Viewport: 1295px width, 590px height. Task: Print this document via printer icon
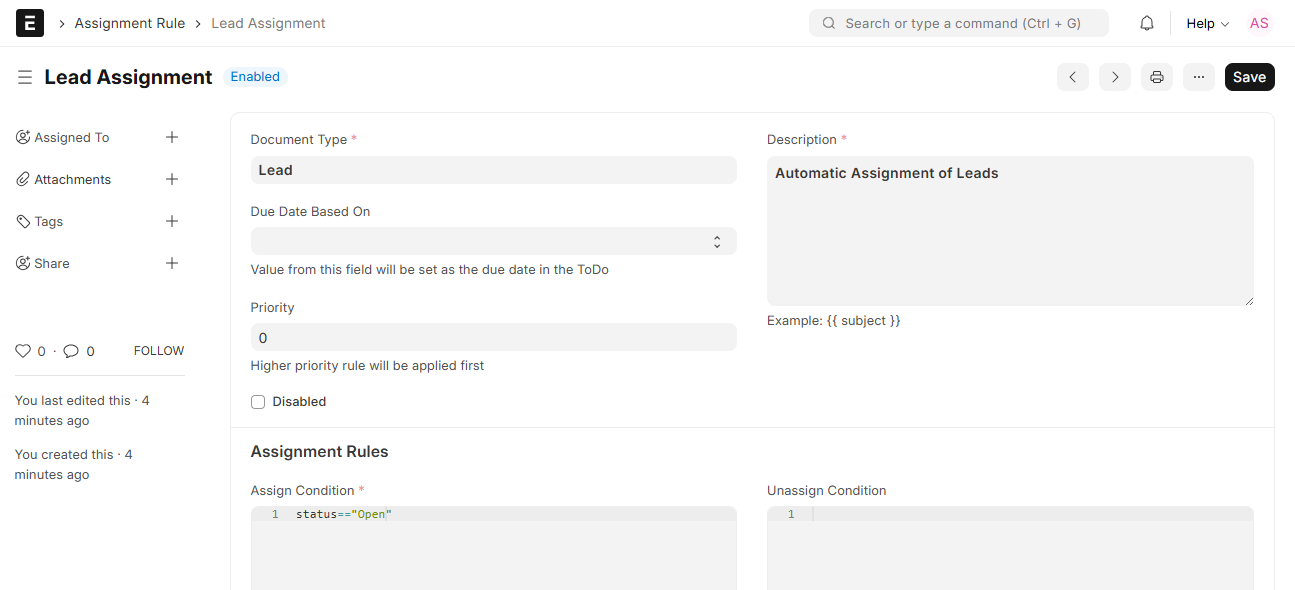coord(1157,77)
